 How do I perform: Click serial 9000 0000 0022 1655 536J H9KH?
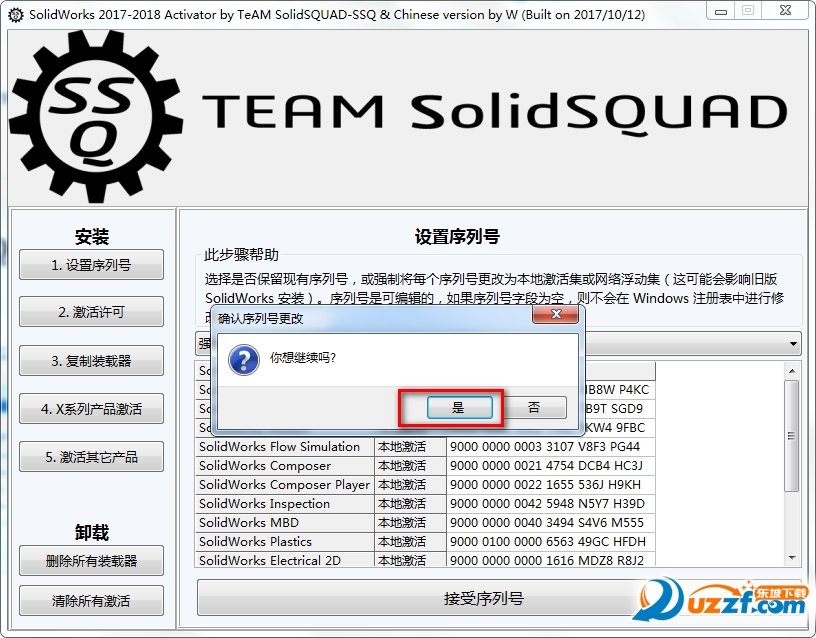point(551,485)
